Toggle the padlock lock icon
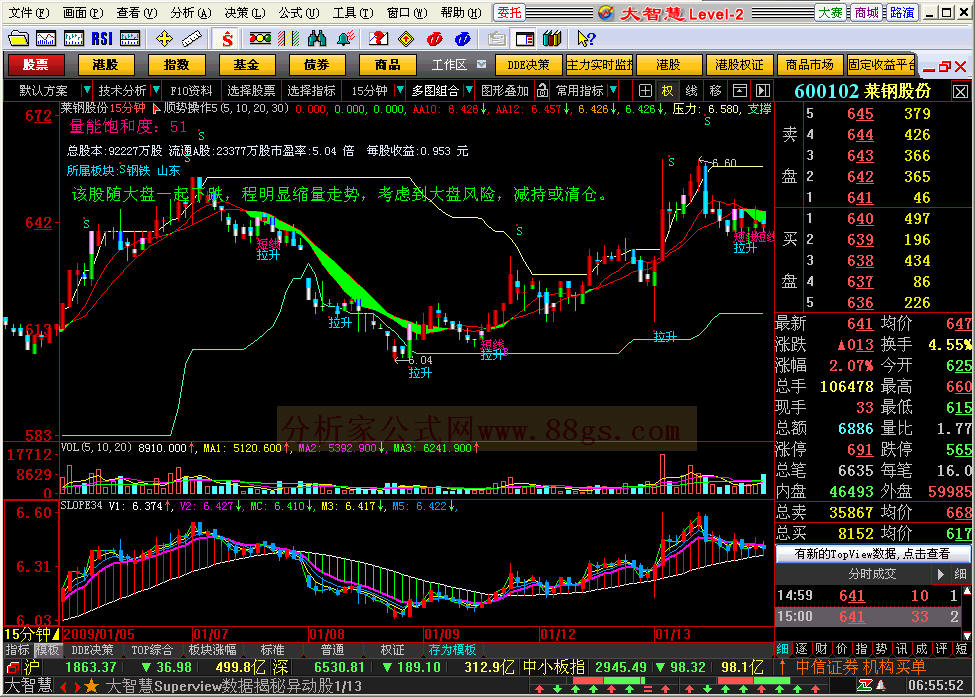 pyautogui.click(x=542, y=91)
